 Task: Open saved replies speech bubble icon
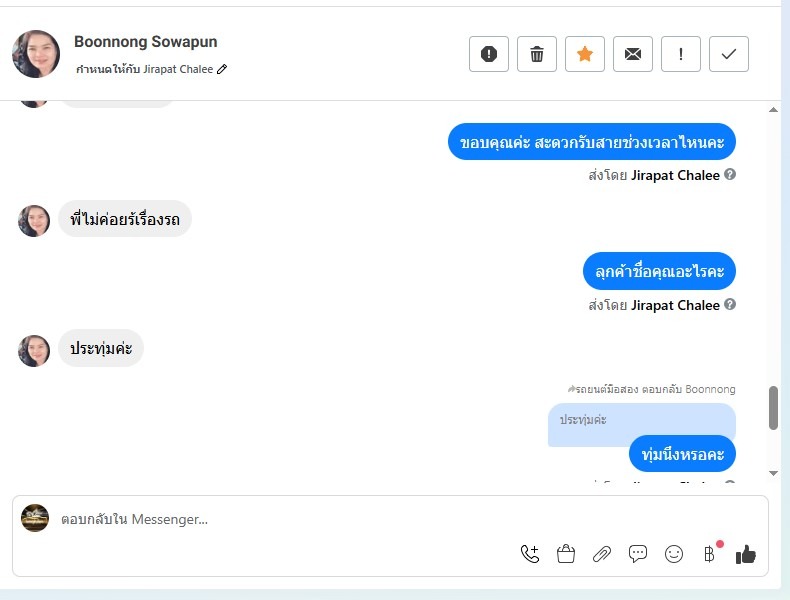[x=638, y=554]
